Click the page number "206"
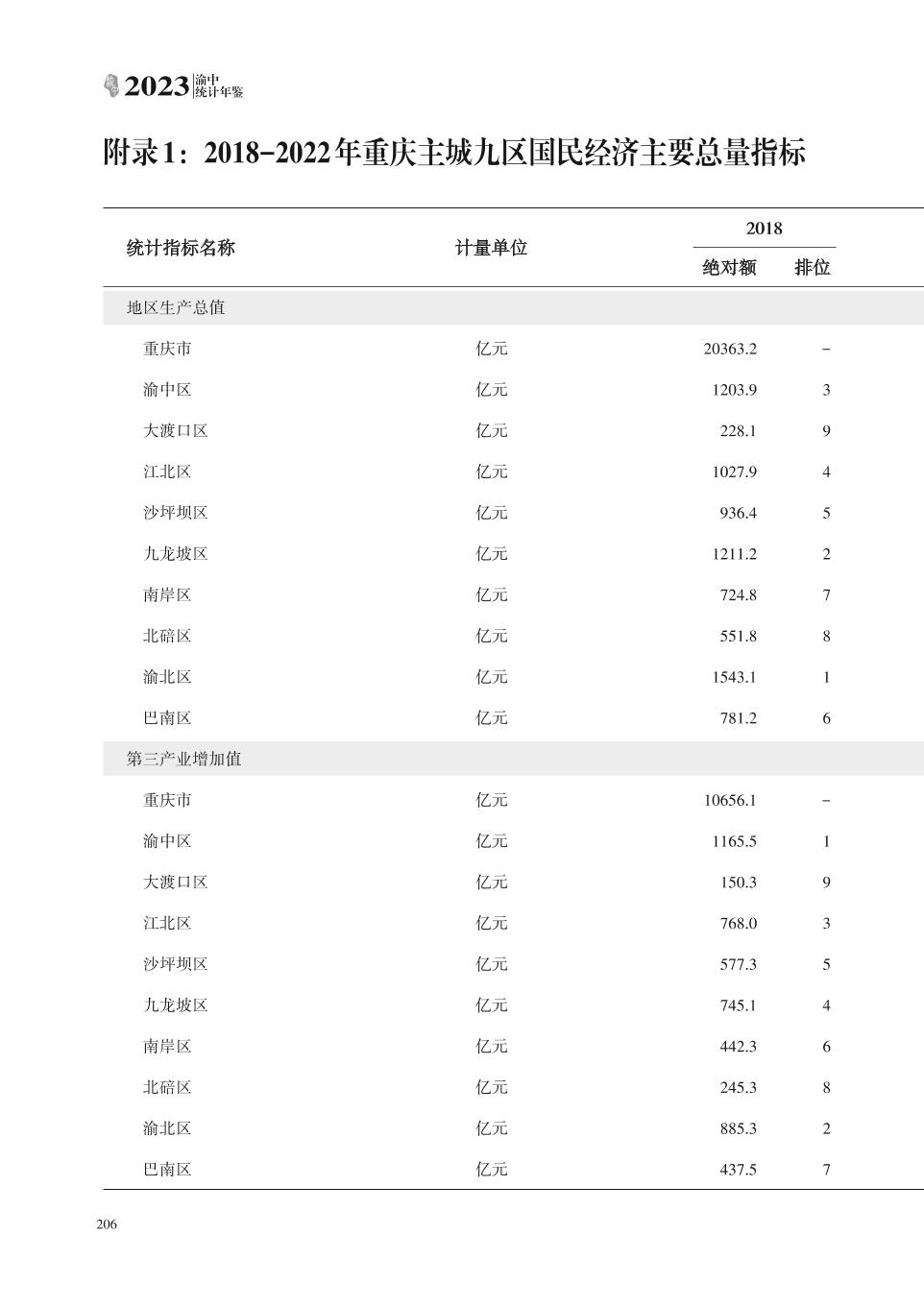 107,1224
